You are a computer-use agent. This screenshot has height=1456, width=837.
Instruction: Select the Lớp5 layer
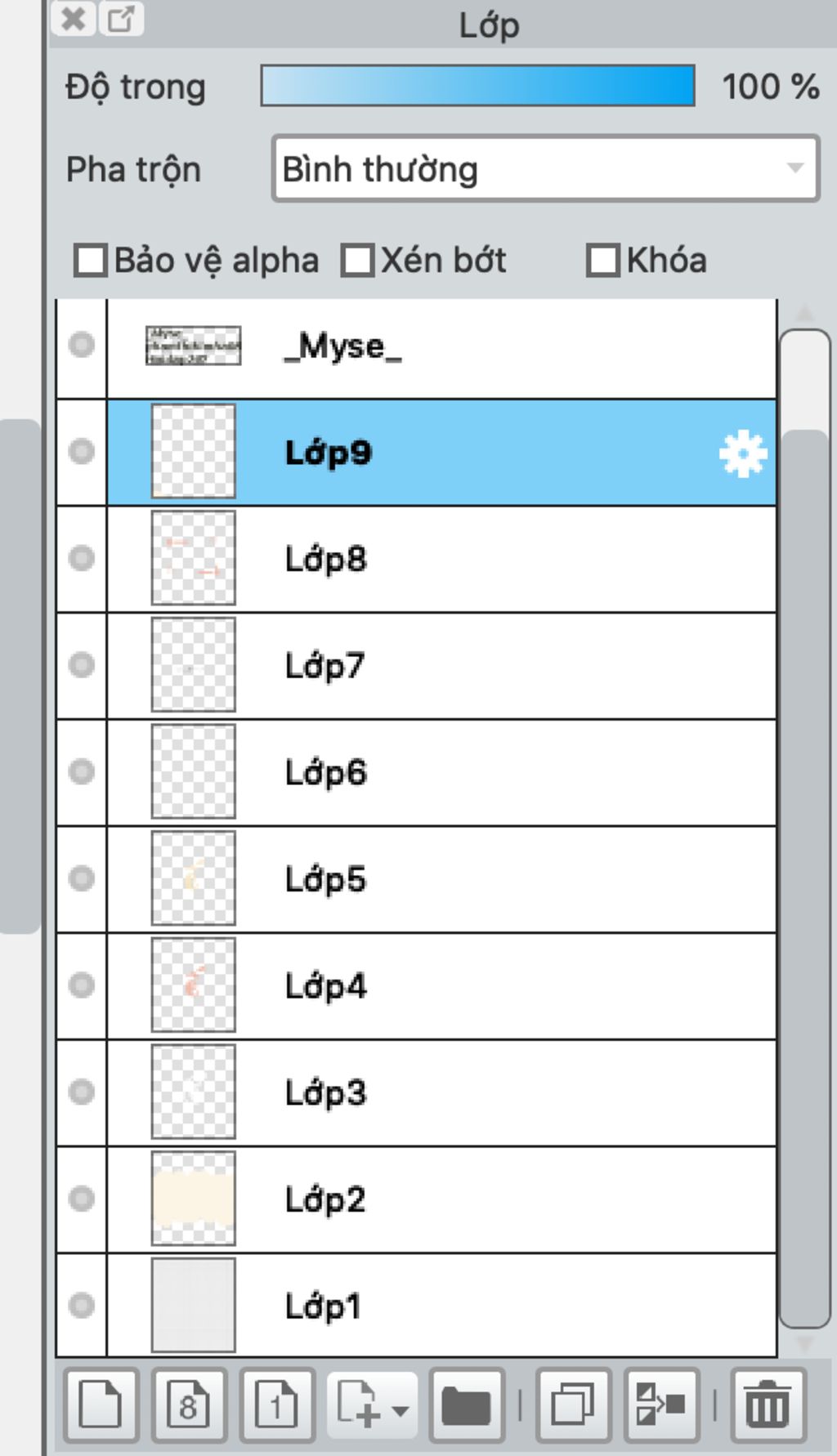coord(441,879)
